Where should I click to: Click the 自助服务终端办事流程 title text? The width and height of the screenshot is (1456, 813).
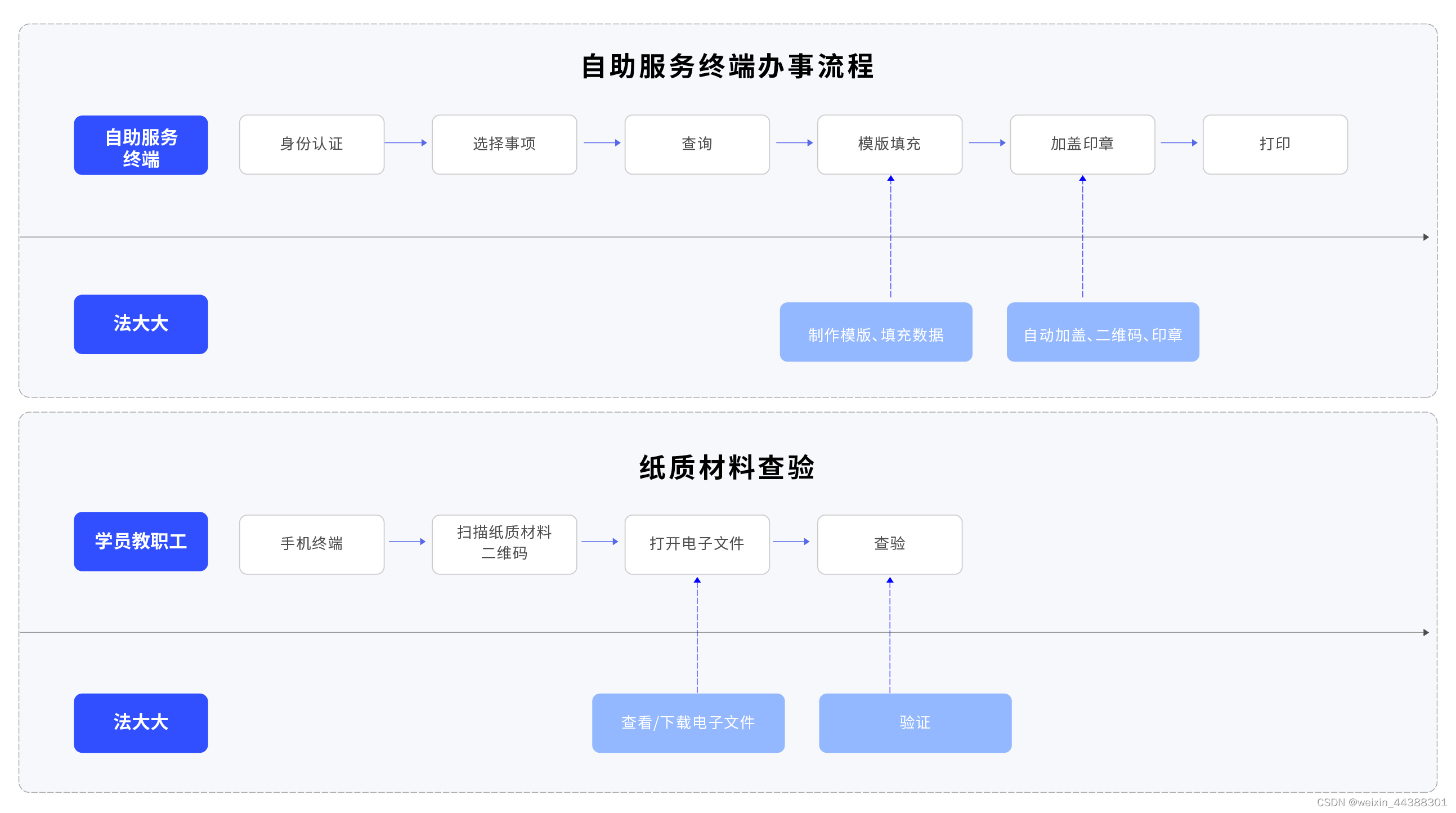point(727,66)
